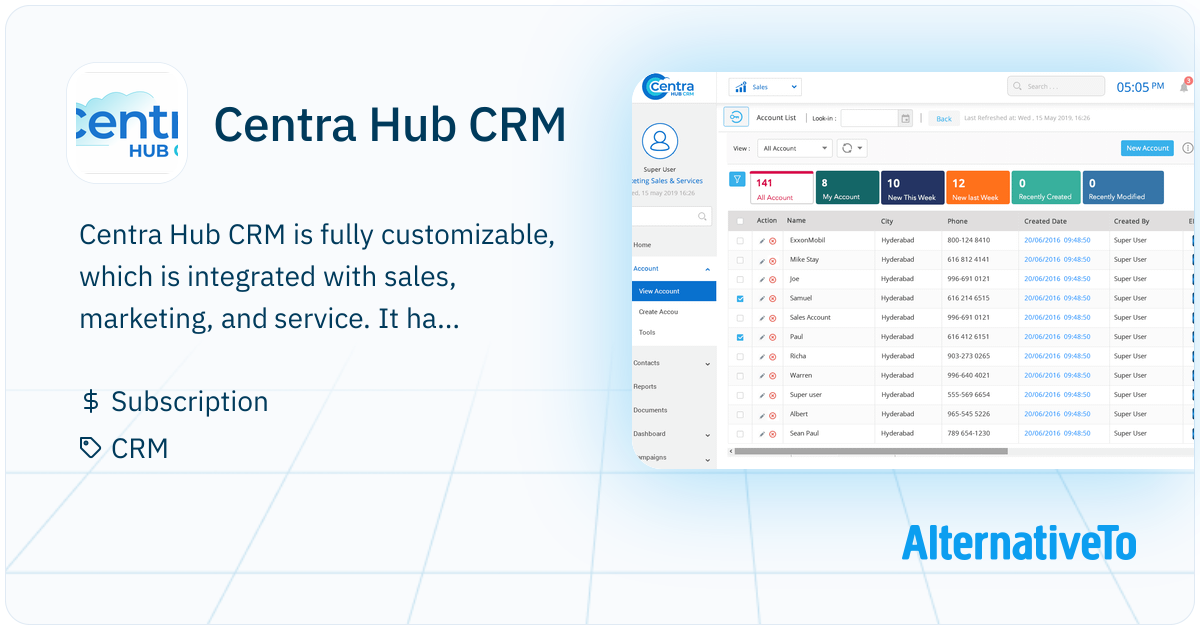Open the Look-in calendar picker icon

[905, 118]
